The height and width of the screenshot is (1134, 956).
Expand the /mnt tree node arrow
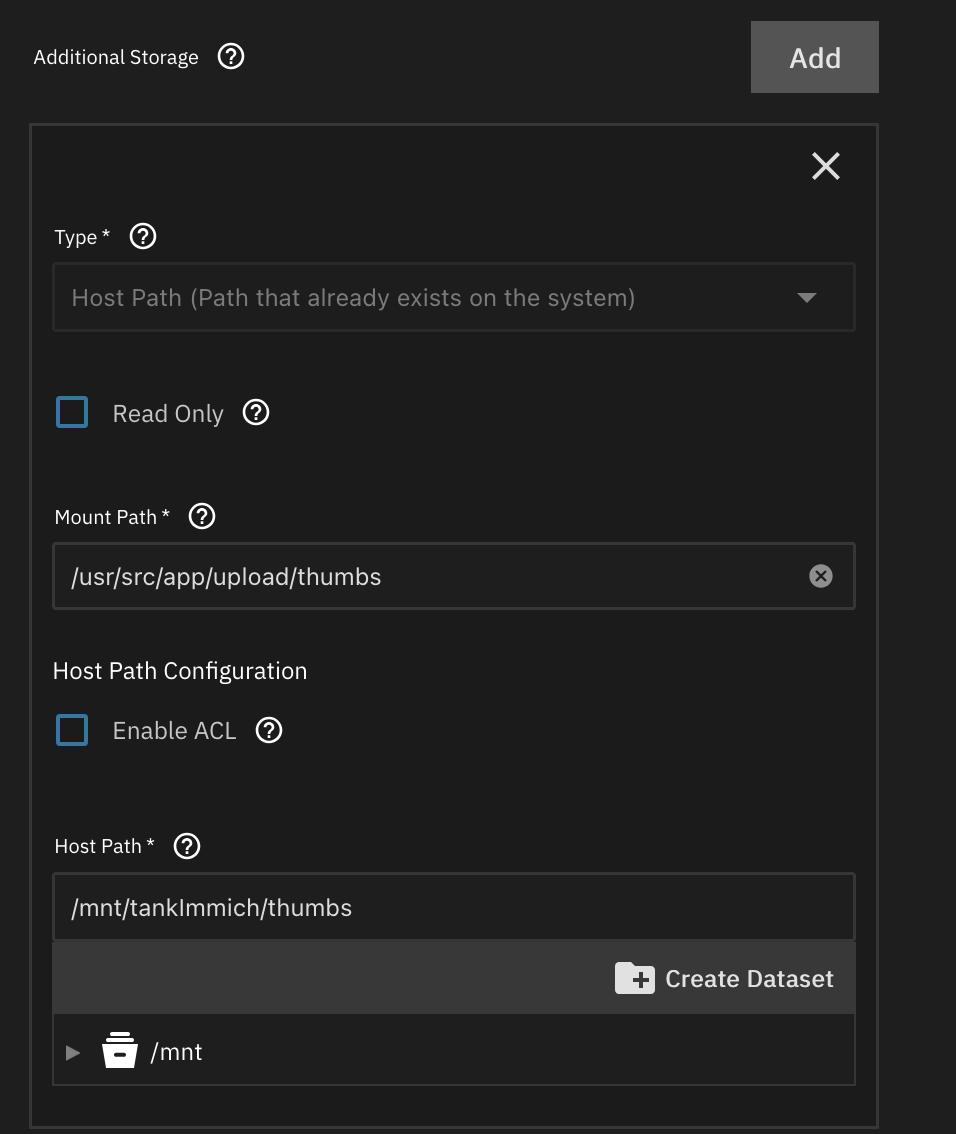[72, 1052]
